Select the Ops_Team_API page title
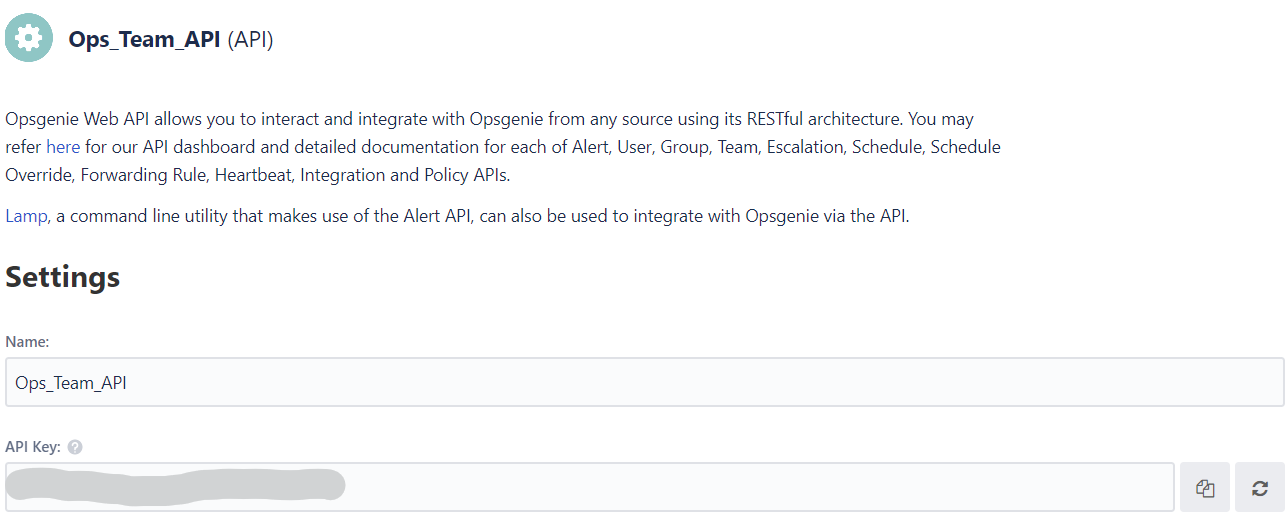Viewport: 1288px width, 516px height. (145, 40)
